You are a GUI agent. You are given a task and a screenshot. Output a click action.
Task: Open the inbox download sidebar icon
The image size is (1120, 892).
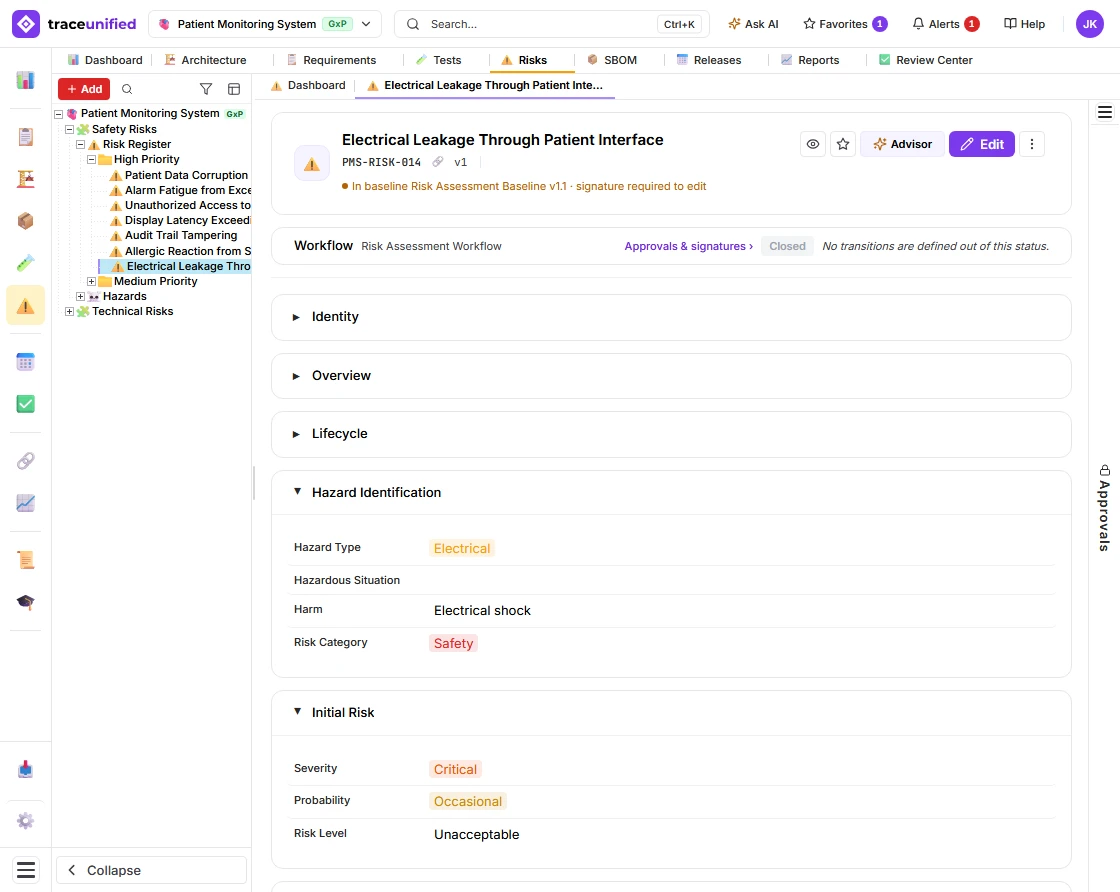26,769
